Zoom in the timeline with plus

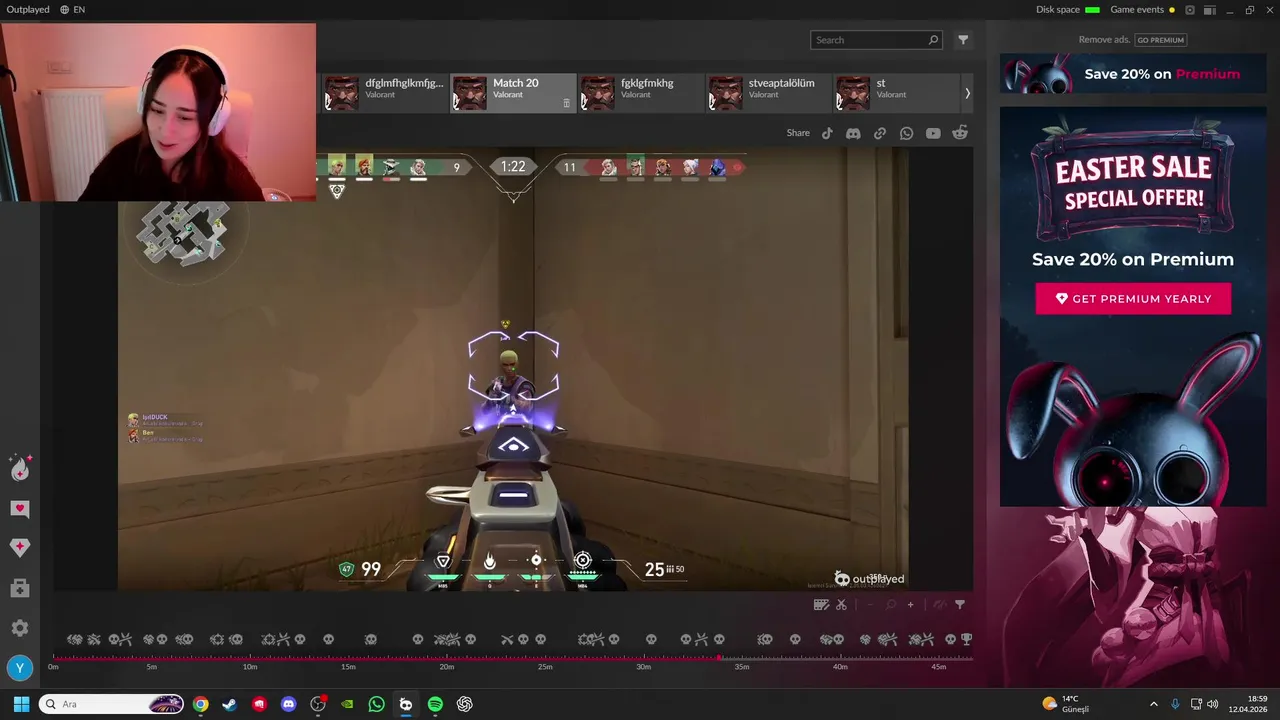coord(910,604)
